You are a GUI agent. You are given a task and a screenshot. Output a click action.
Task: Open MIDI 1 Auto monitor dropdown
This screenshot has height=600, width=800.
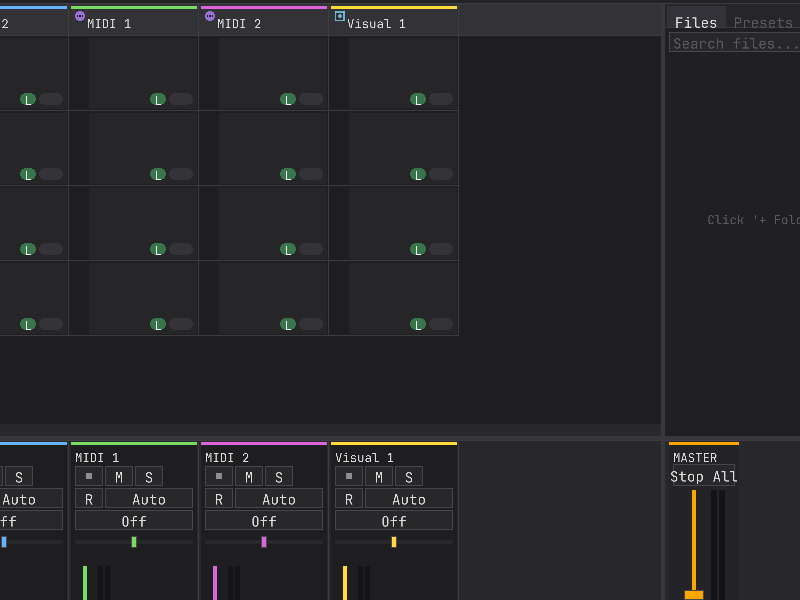149,498
